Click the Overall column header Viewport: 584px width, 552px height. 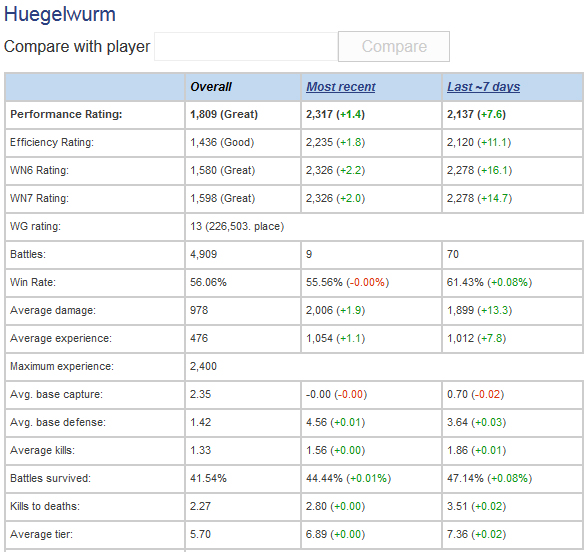tap(211, 87)
